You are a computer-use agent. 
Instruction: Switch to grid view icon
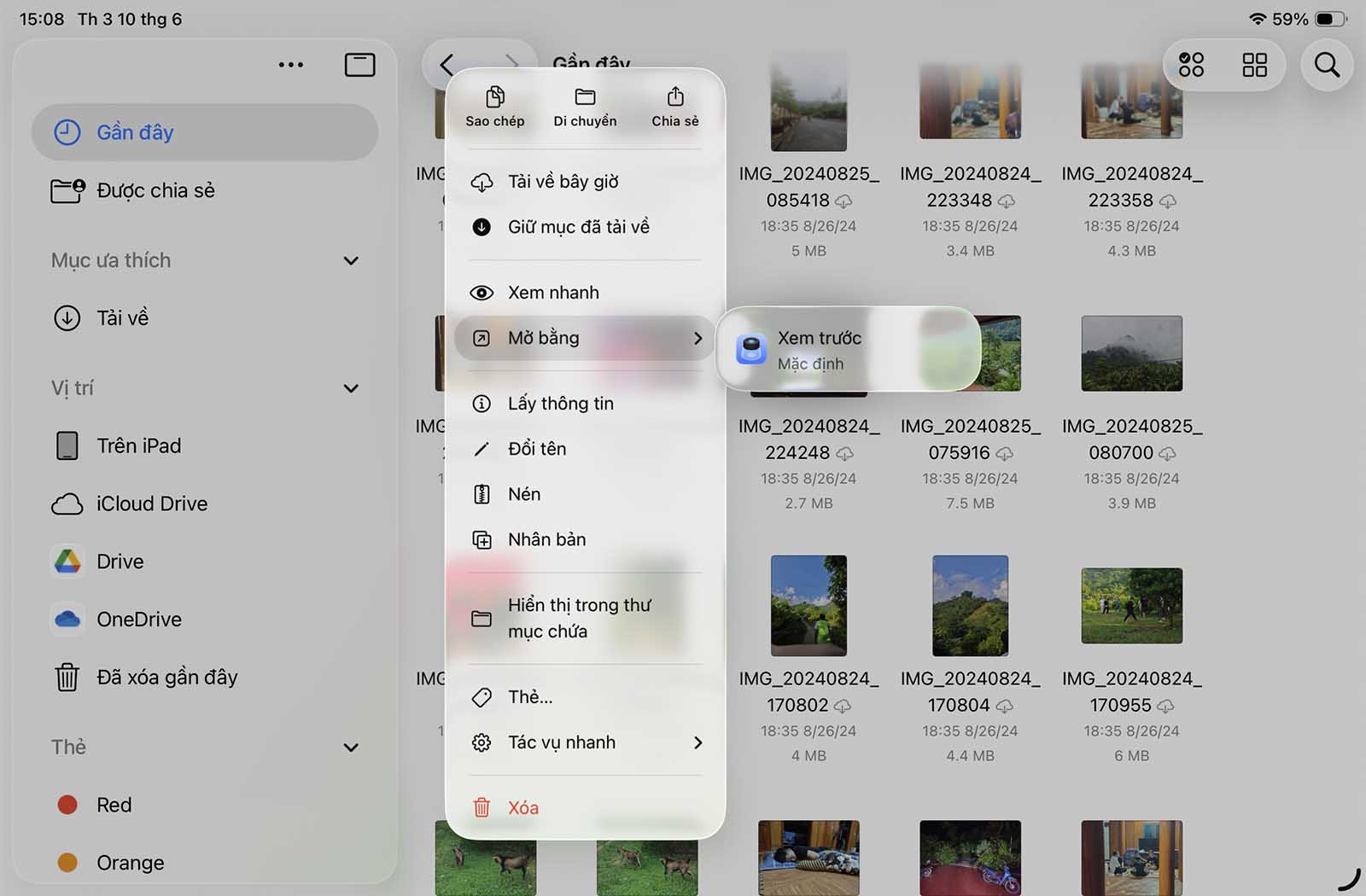pyautogui.click(x=1254, y=65)
